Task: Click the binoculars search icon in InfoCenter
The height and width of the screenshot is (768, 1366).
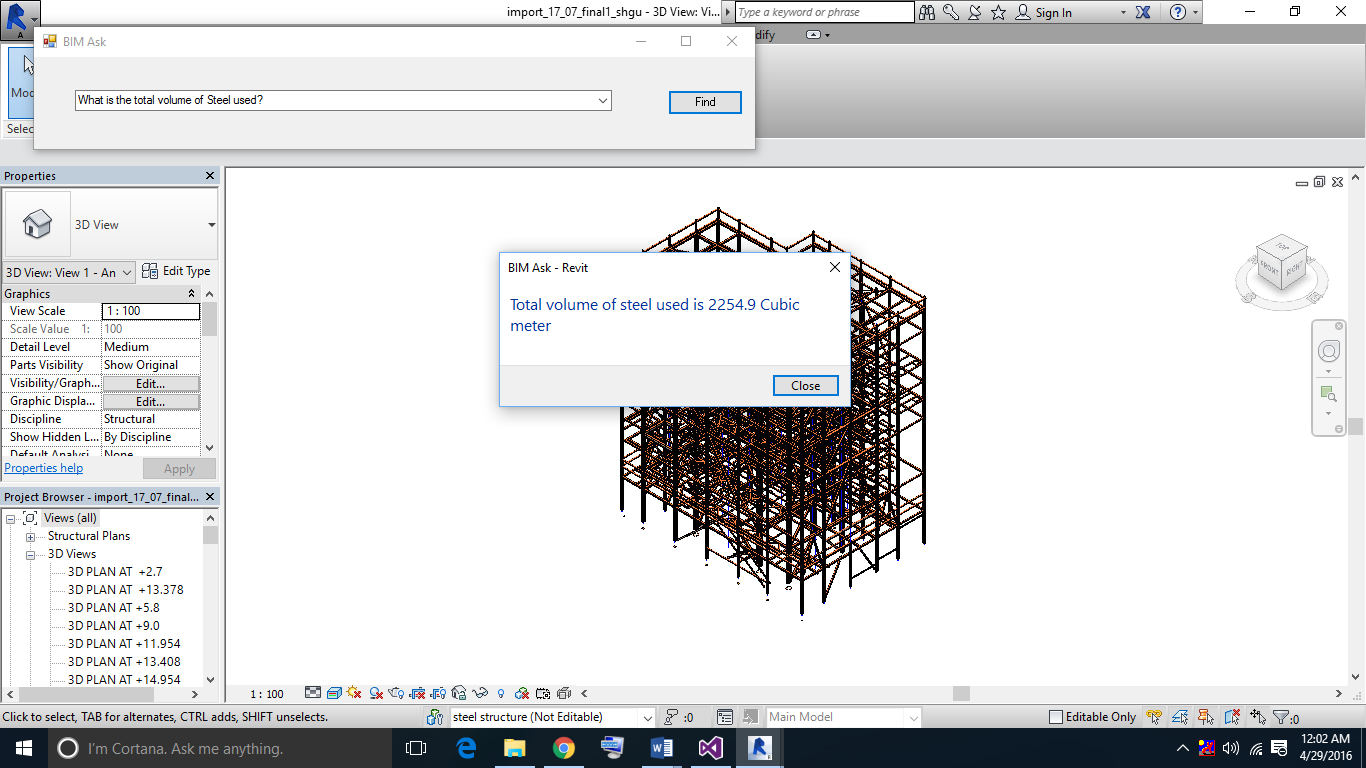Action: click(x=927, y=12)
